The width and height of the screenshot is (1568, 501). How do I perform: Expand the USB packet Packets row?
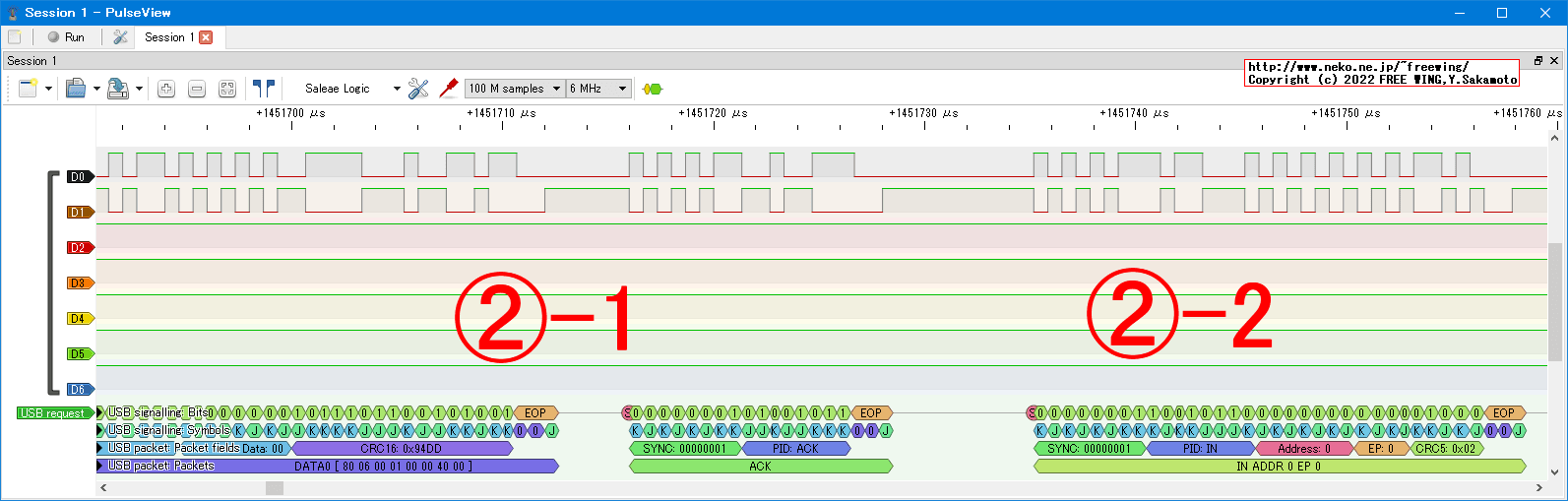100,466
